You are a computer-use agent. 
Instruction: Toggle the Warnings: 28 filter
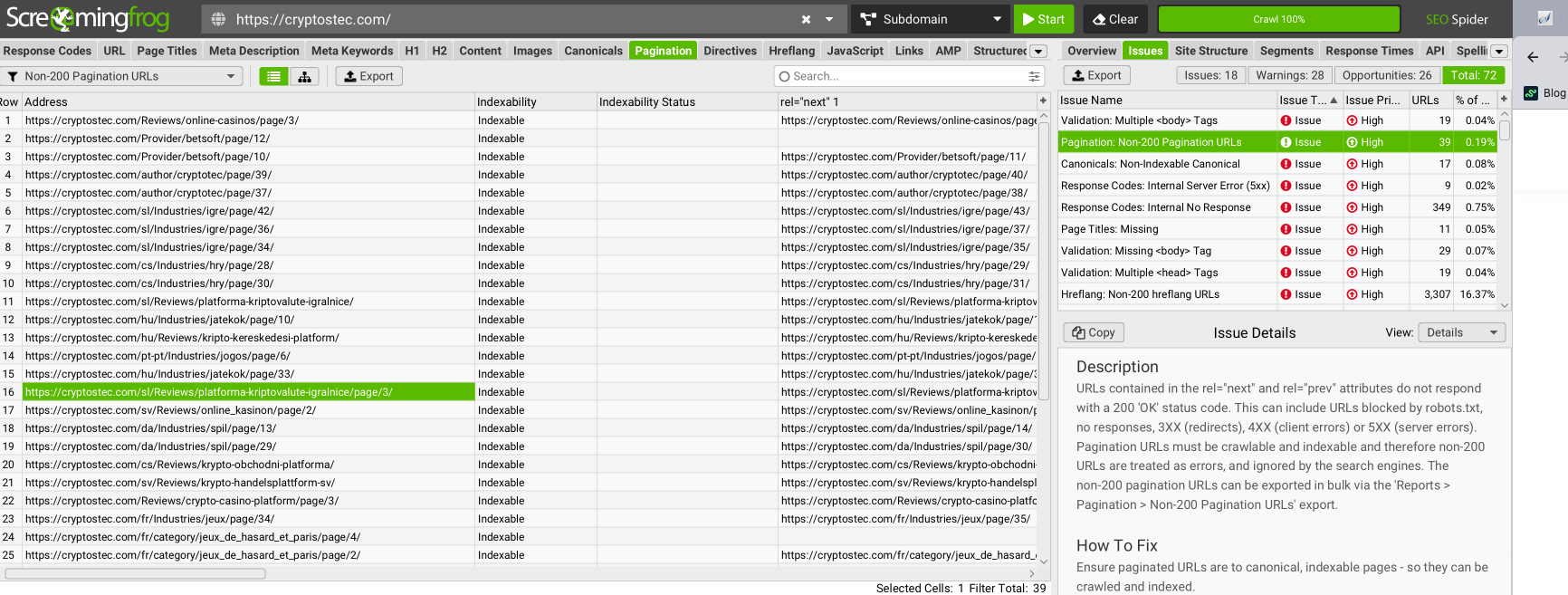1289,75
